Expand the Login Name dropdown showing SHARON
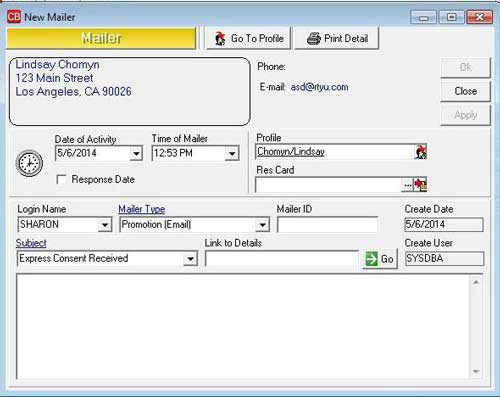The image size is (500, 397). (105, 225)
